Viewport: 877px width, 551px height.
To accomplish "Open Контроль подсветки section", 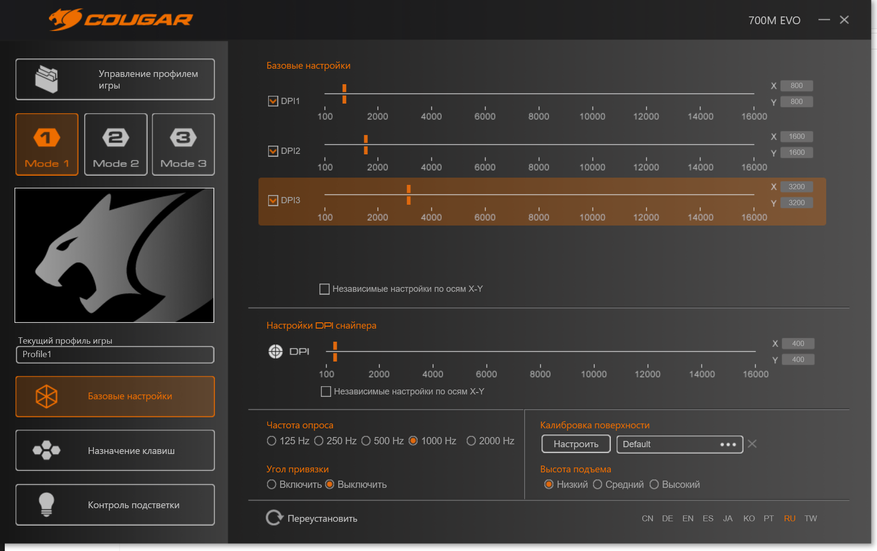I will [115, 505].
